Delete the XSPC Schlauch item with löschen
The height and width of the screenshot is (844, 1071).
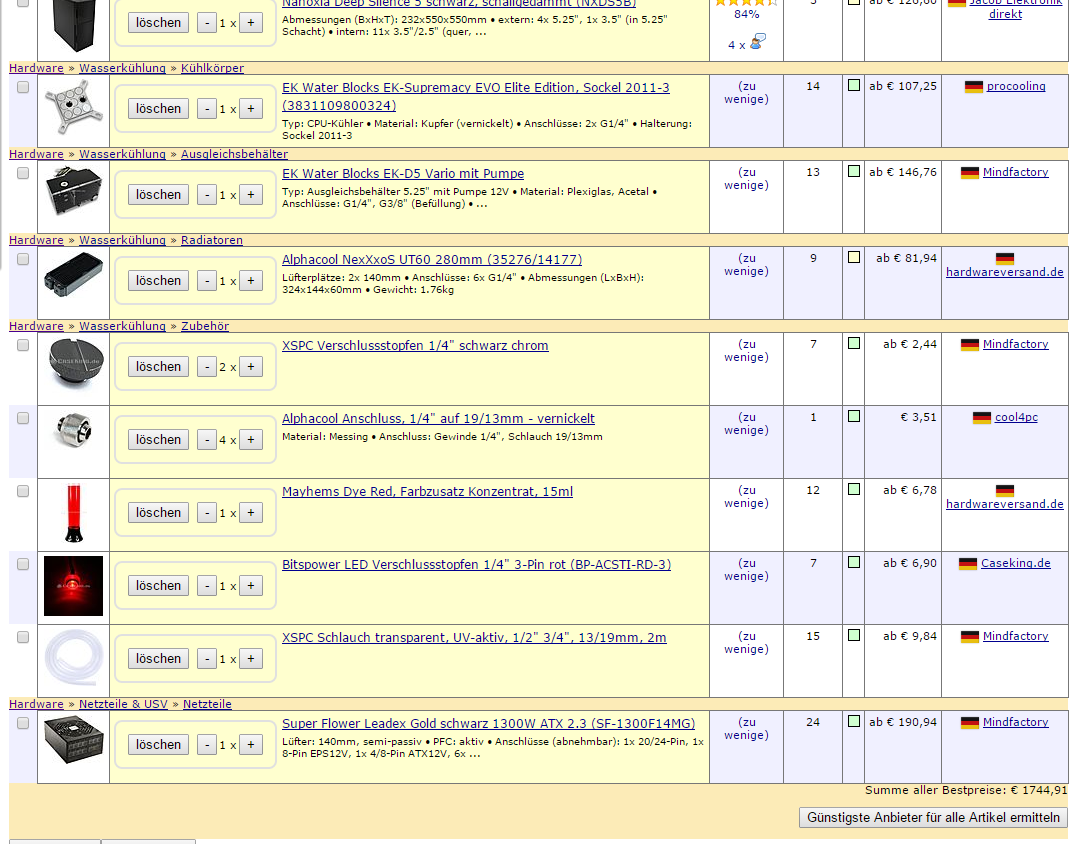pyautogui.click(x=158, y=659)
